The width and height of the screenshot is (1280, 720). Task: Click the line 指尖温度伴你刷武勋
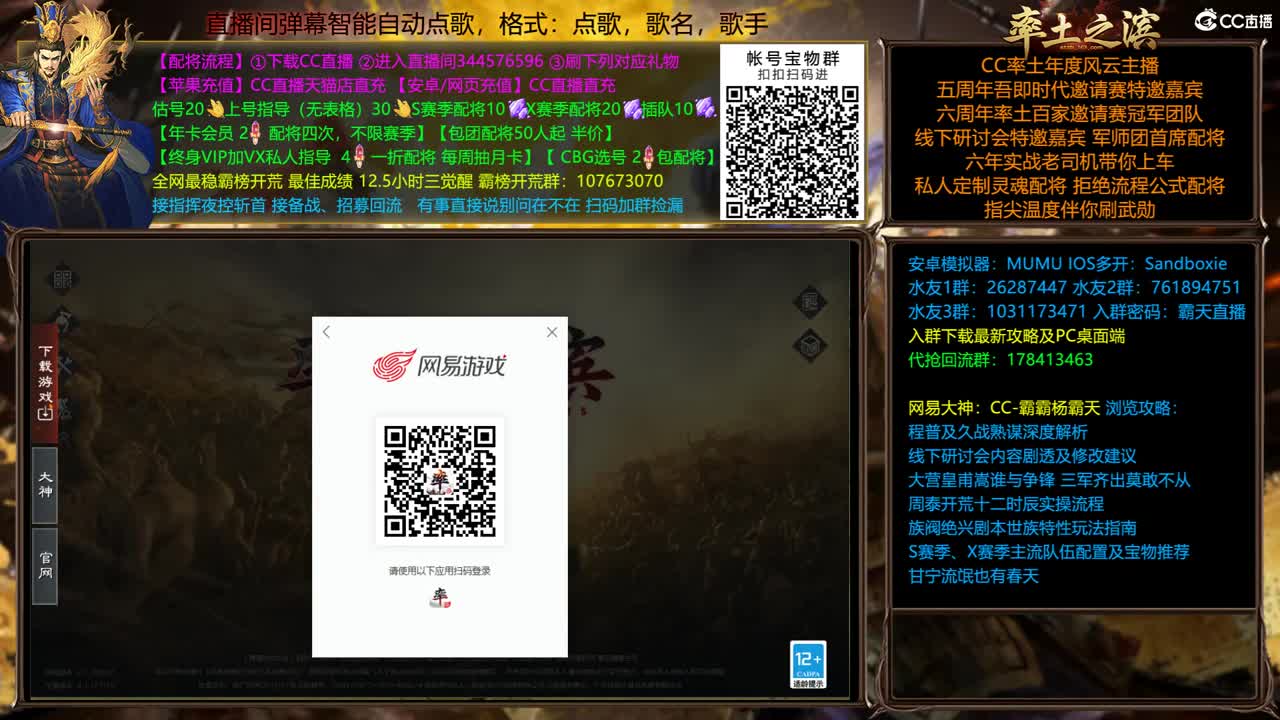1069,210
